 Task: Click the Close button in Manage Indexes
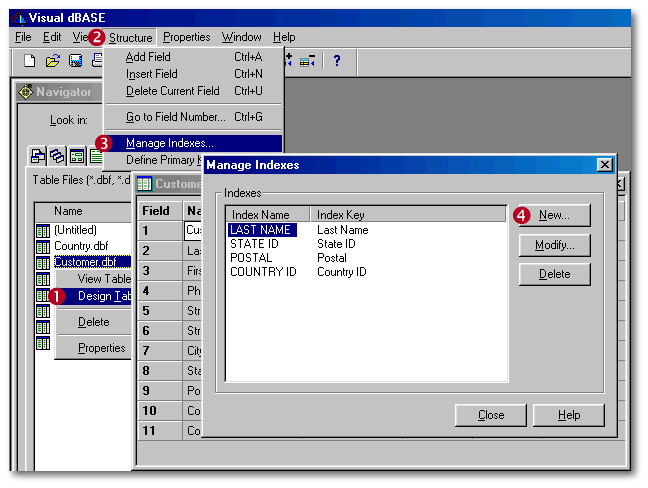point(491,415)
